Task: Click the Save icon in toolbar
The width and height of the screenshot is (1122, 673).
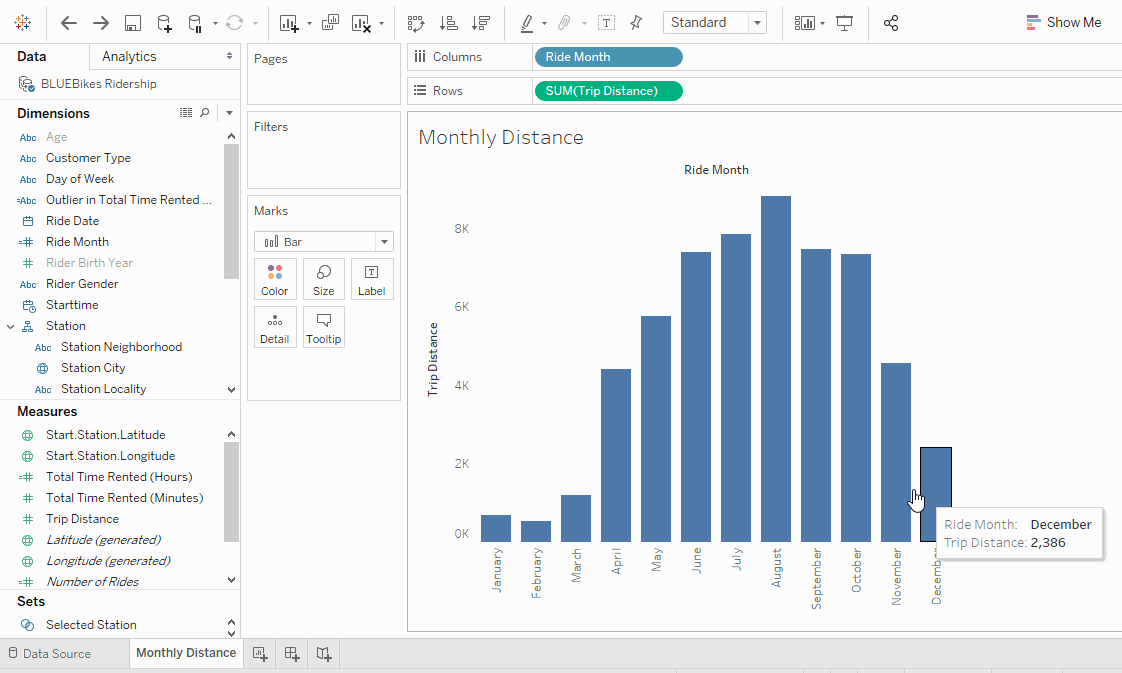Action: pyautogui.click(x=132, y=23)
